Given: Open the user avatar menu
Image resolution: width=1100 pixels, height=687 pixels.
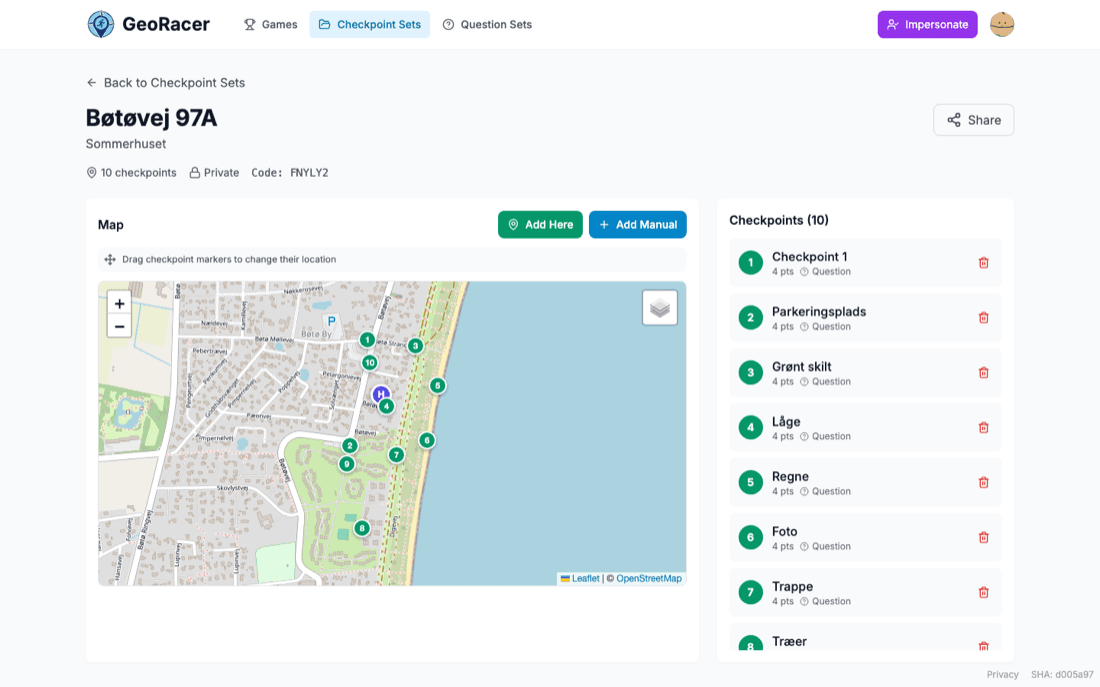Looking at the screenshot, I should [1002, 25].
